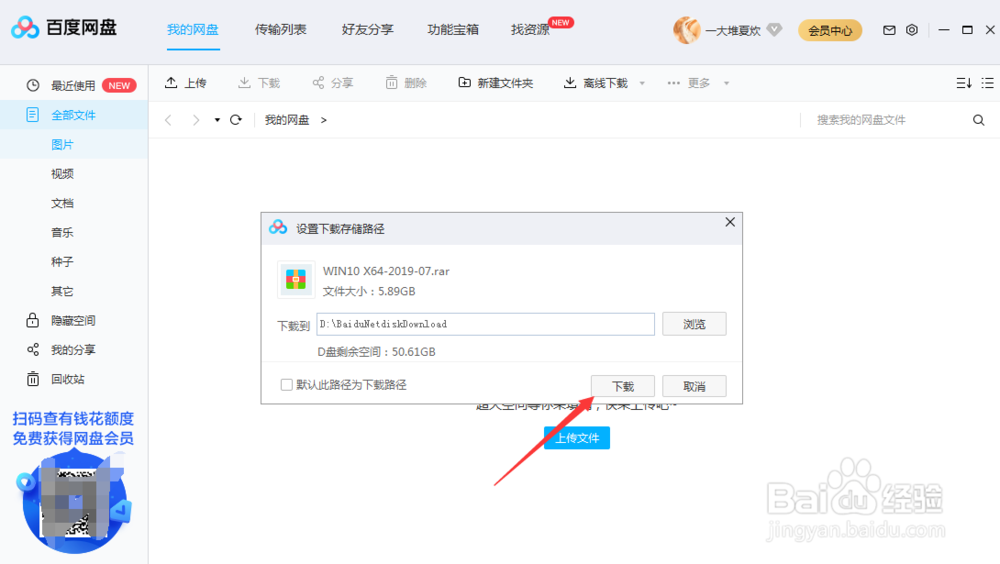
Task: Open the Function Toolbox tab
Action: (453, 29)
